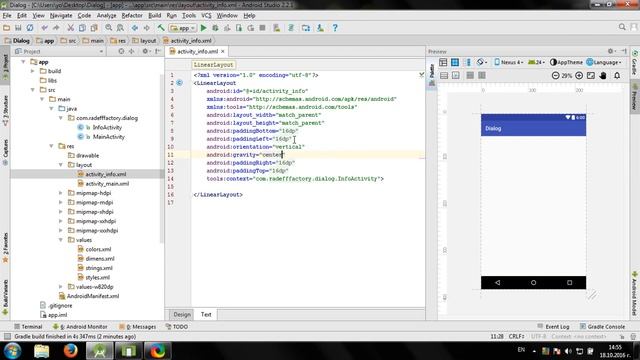
Task: Toggle Show Design view in Preview toolbar
Action: click(x=443, y=62)
